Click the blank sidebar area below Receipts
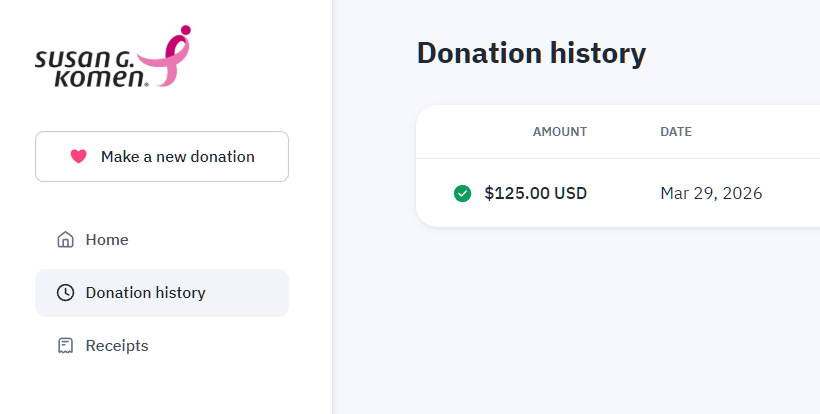 pos(160,390)
